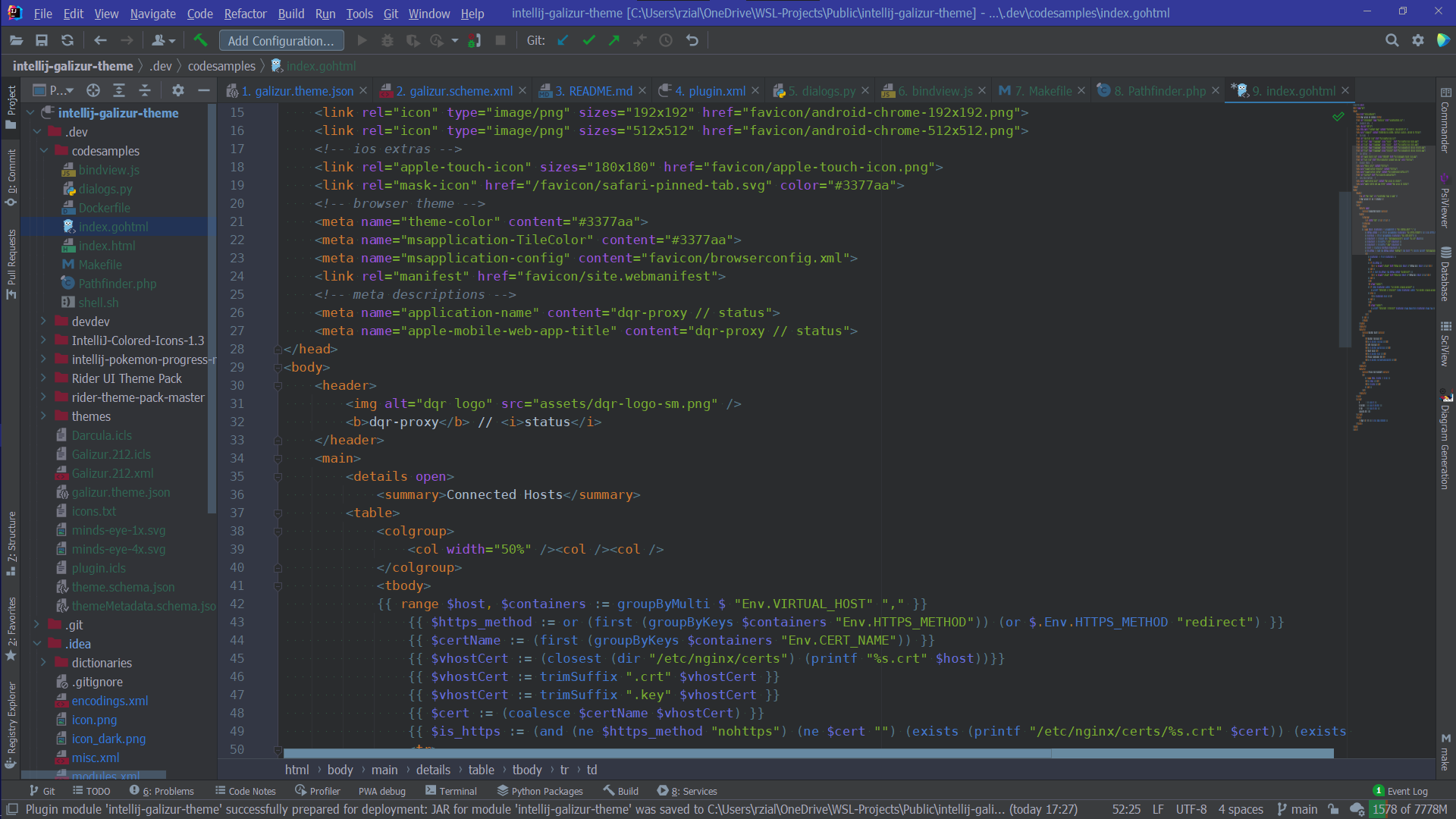Open Settings gear icon in toolbar
This screenshot has height=819, width=1456.
click(x=1418, y=40)
